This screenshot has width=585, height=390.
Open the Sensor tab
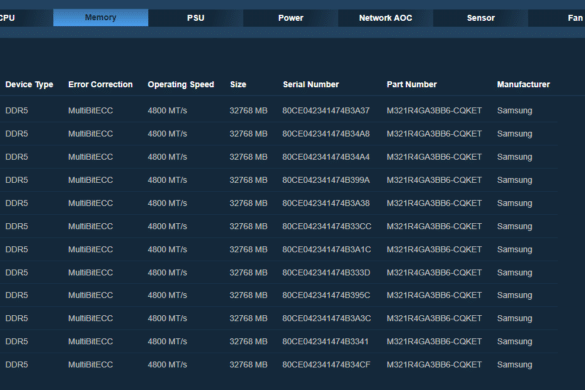(481, 18)
